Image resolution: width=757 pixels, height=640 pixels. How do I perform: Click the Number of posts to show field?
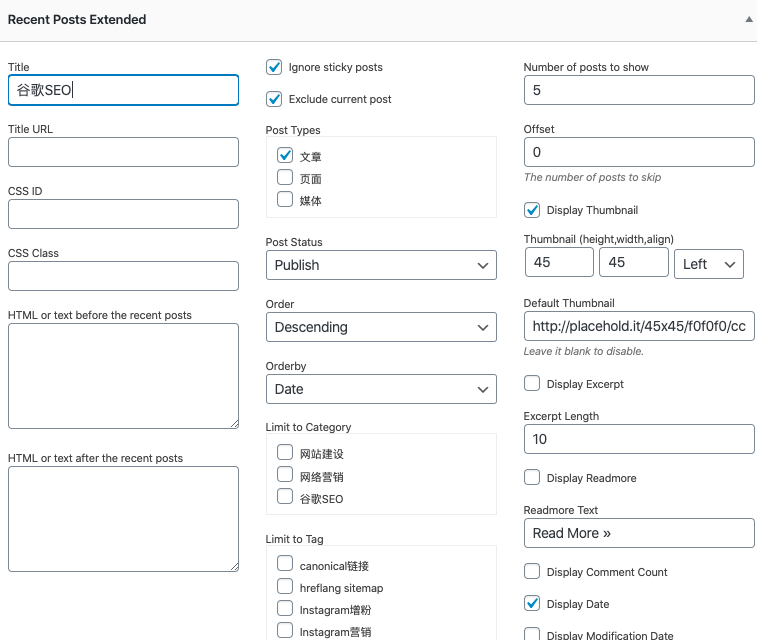639,90
